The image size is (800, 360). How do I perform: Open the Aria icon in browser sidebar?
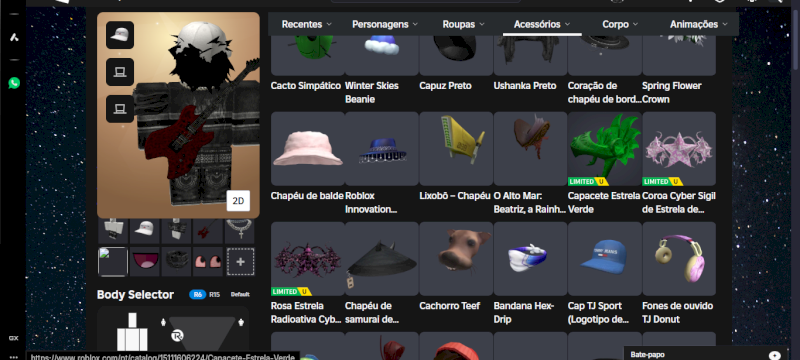click(14, 37)
